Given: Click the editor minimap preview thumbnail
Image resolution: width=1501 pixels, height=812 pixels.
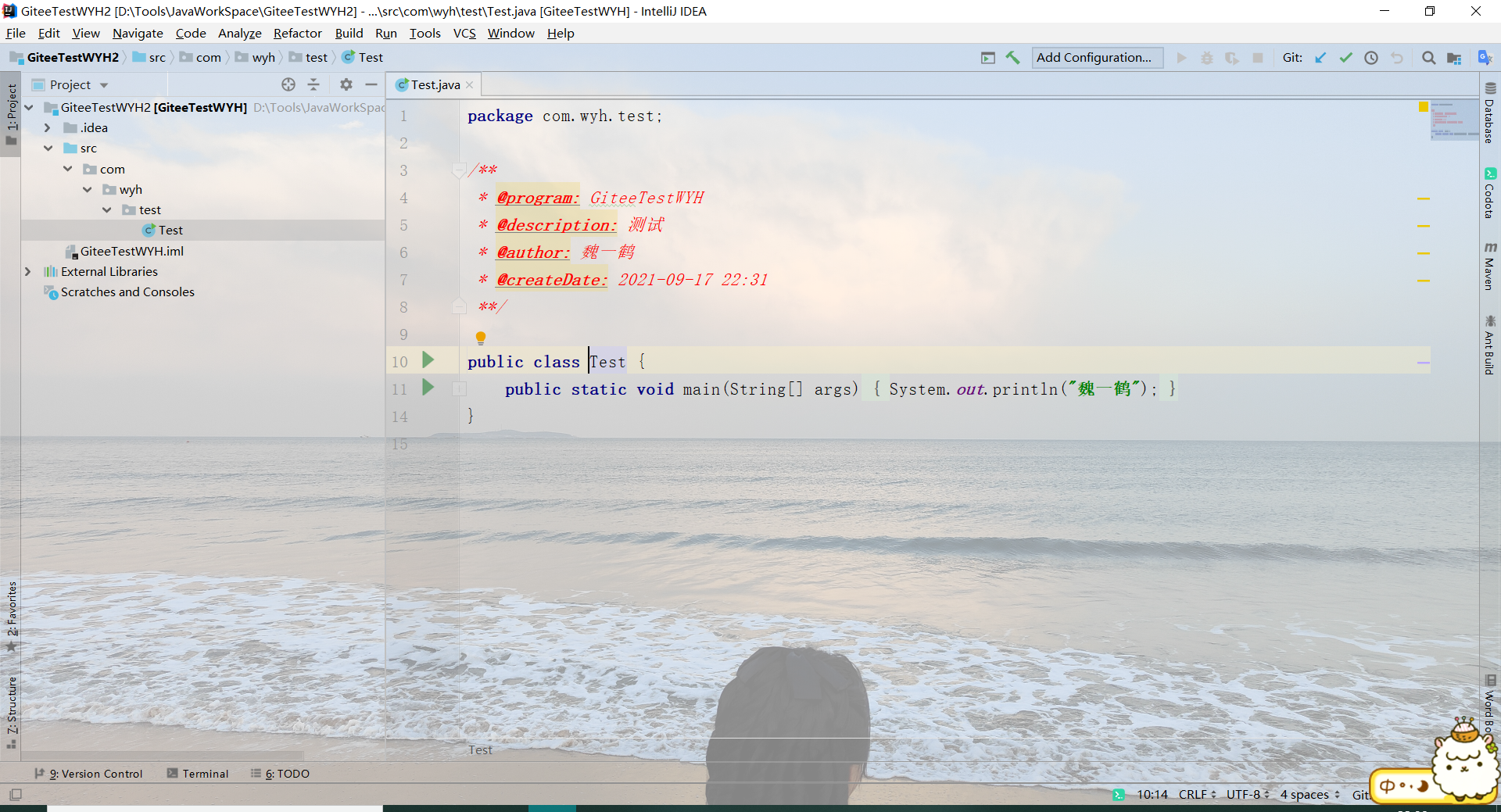Looking at the screenshot, I should pyautogui.click(x=1454, y=120).
